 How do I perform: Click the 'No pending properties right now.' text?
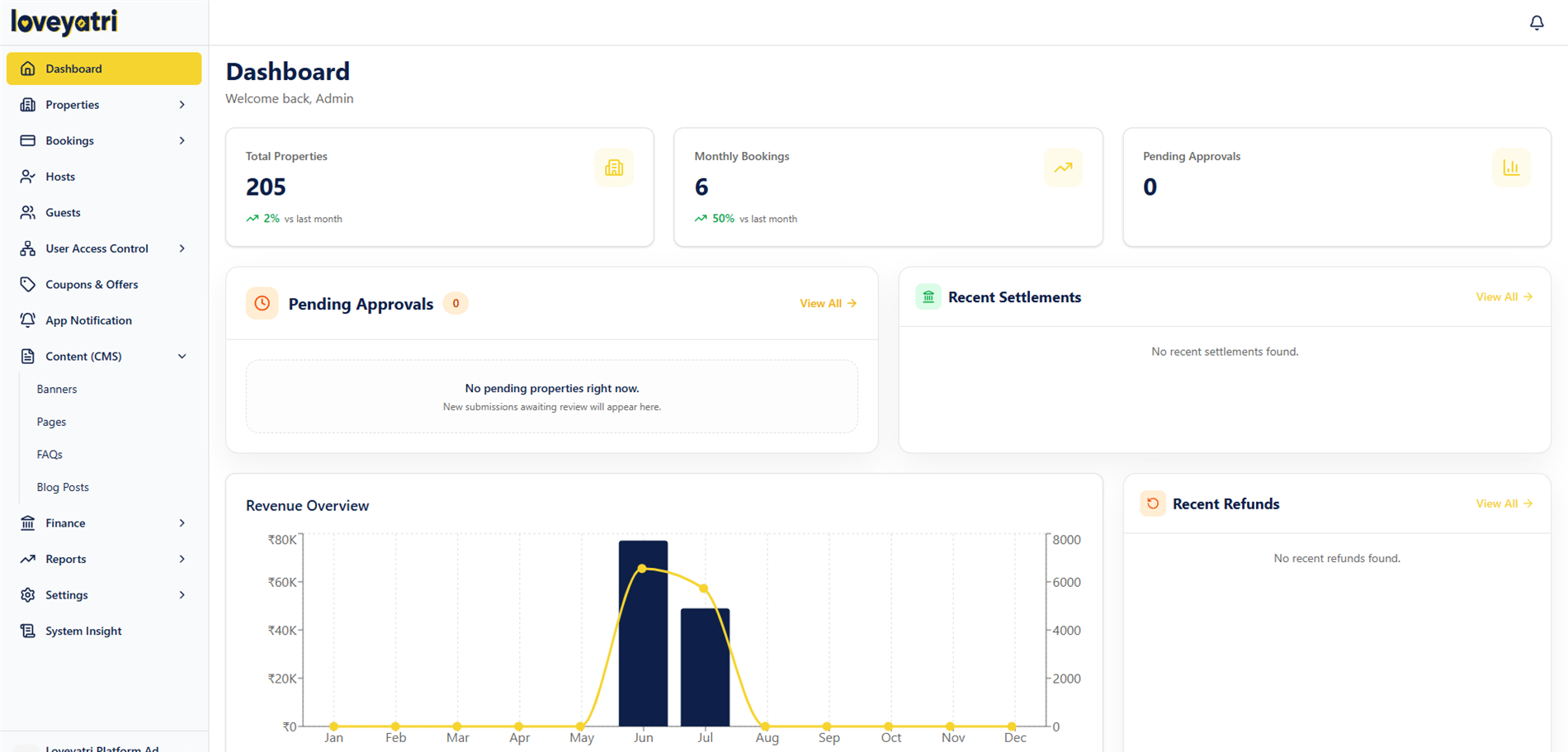[552, 388]
